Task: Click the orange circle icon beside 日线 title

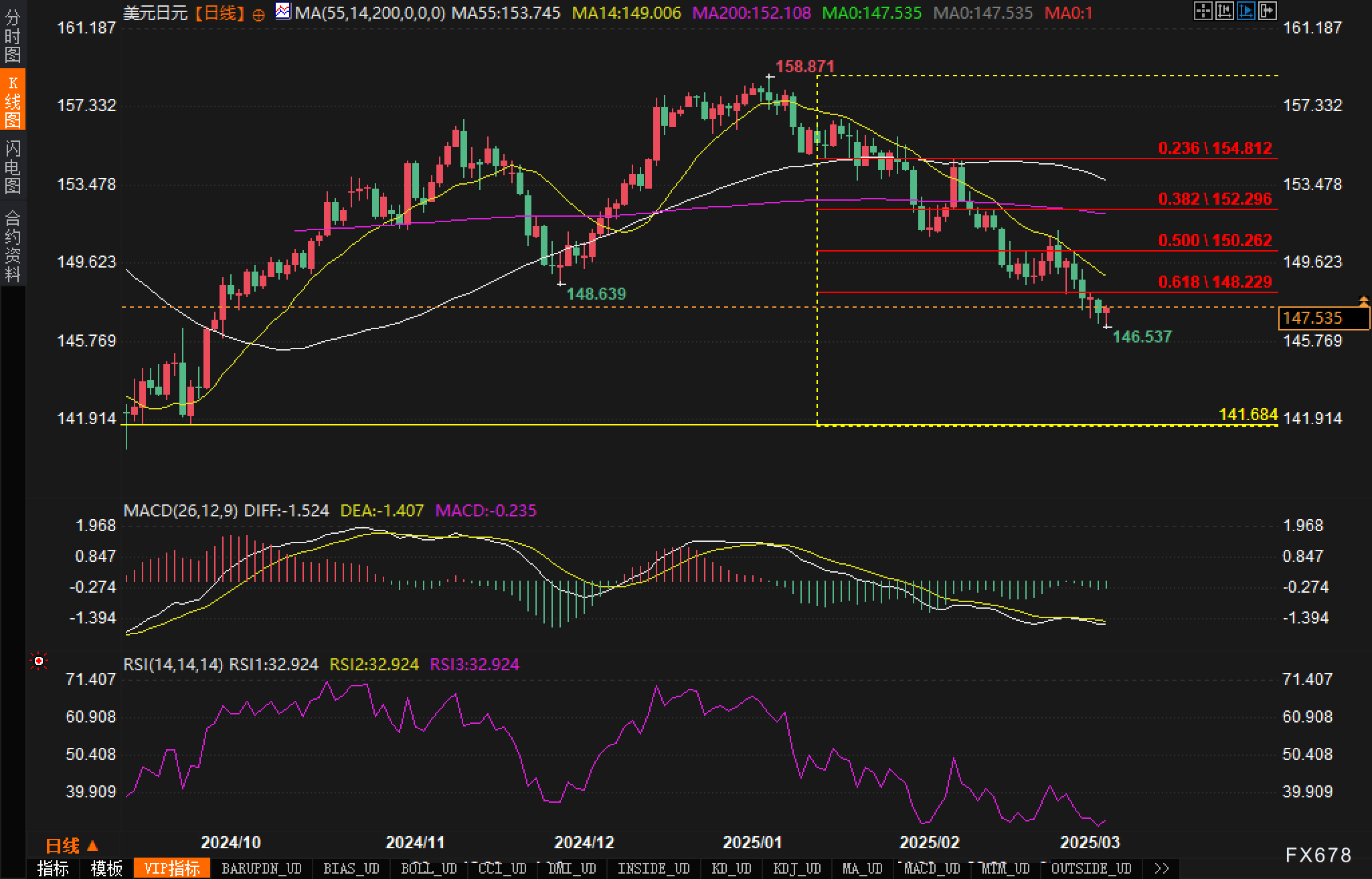Action: click(x=259, y=15)
